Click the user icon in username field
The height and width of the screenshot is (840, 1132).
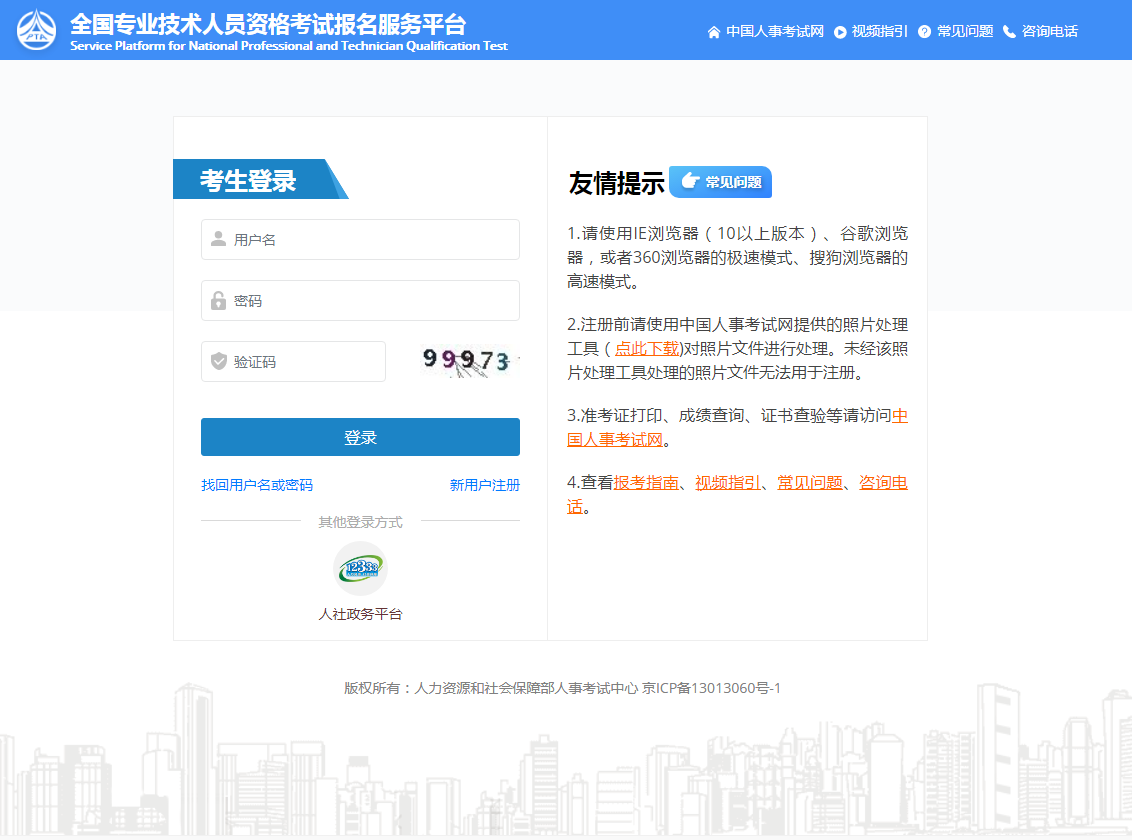click(218, 239)
